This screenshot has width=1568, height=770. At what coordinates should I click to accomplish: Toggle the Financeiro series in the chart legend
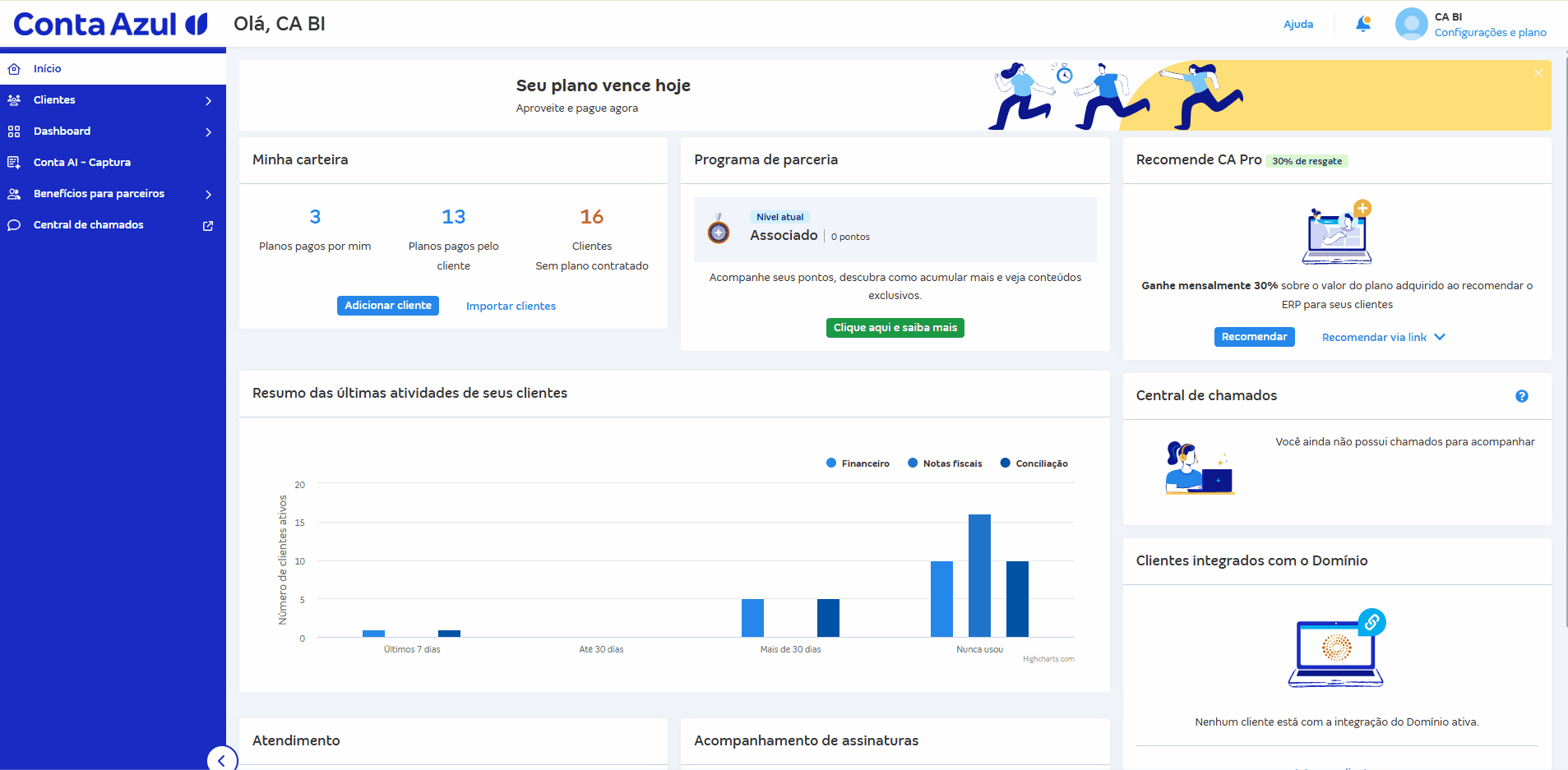click(858, 463)
